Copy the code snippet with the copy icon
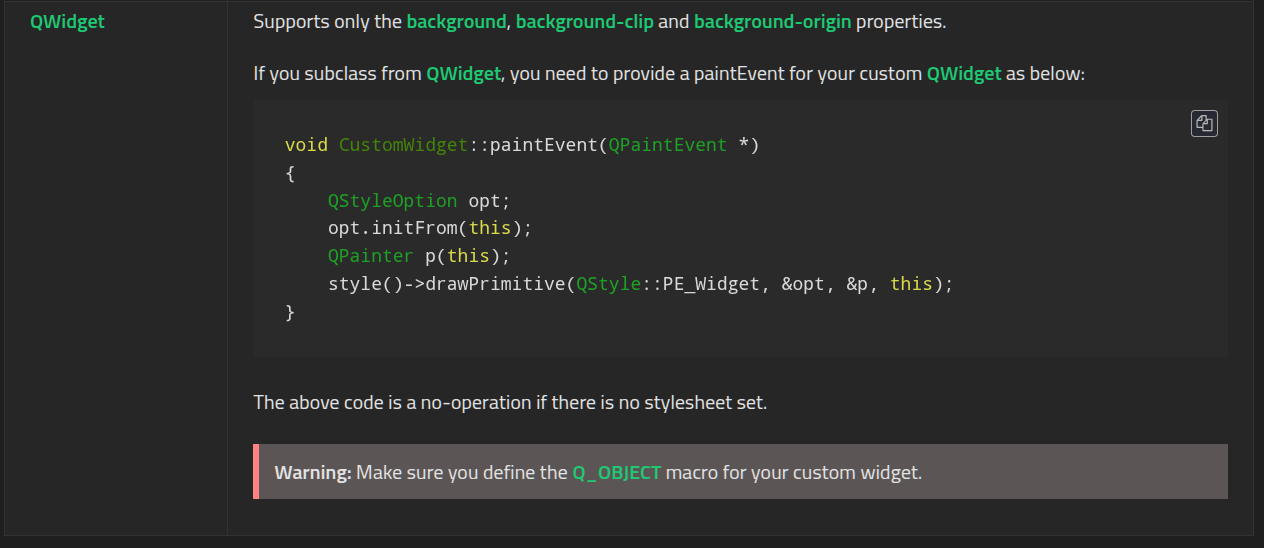The width and height of the screenshot is (1264, 548). [1204, 123]
